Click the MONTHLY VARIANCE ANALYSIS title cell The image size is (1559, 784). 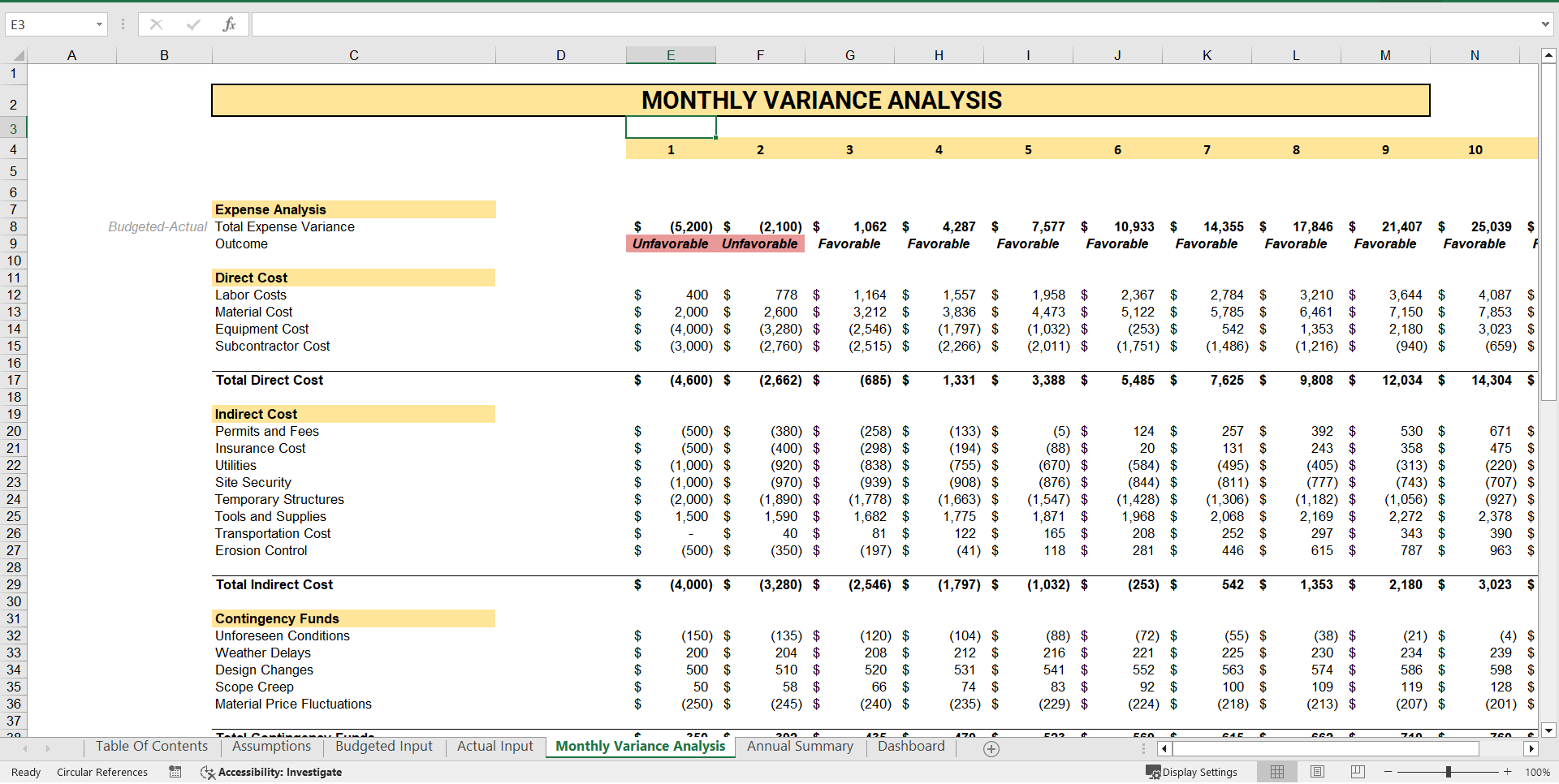(x=821, y=101)
